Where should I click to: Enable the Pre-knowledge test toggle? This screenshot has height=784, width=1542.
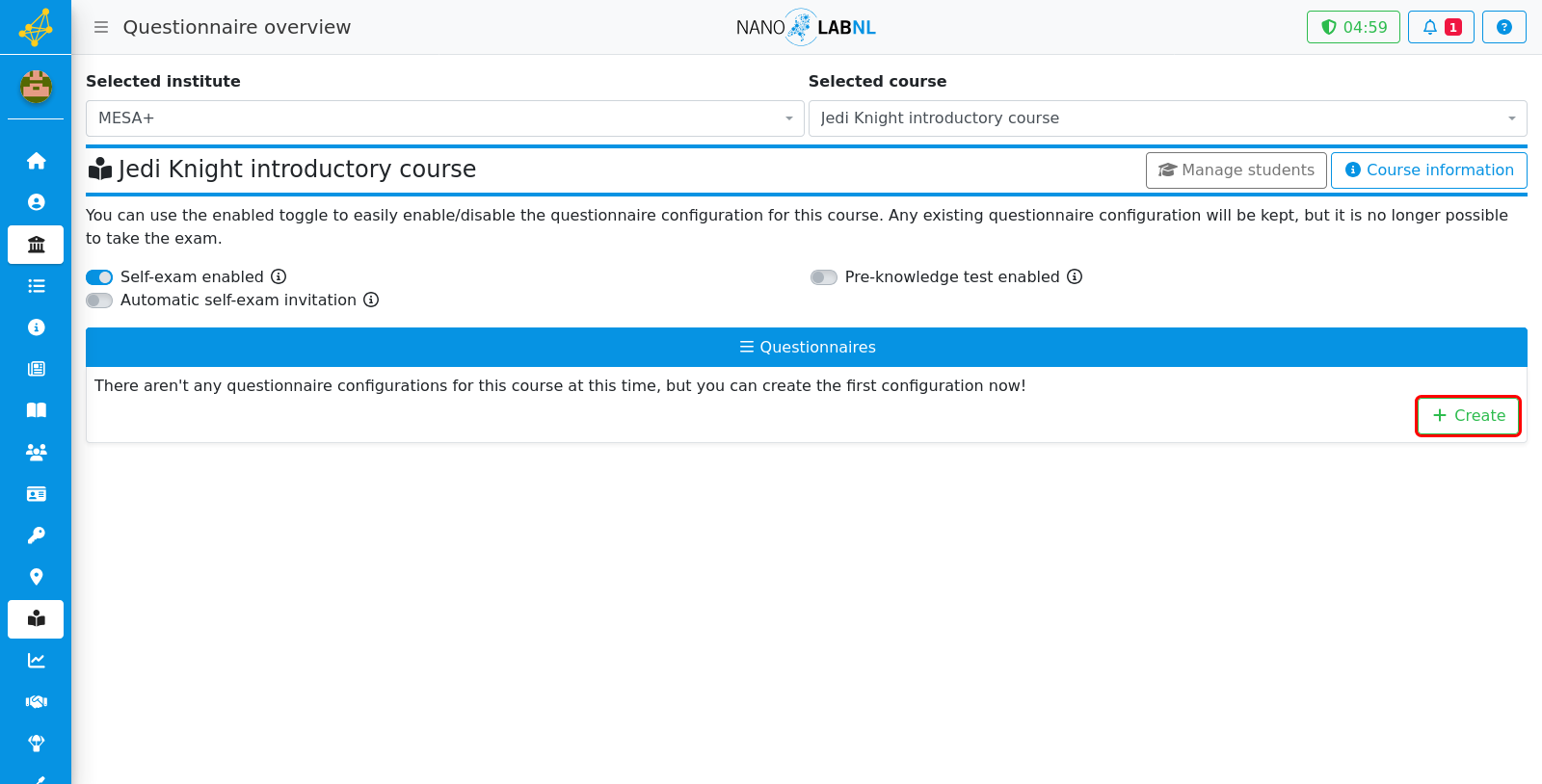tap(824, 277)
